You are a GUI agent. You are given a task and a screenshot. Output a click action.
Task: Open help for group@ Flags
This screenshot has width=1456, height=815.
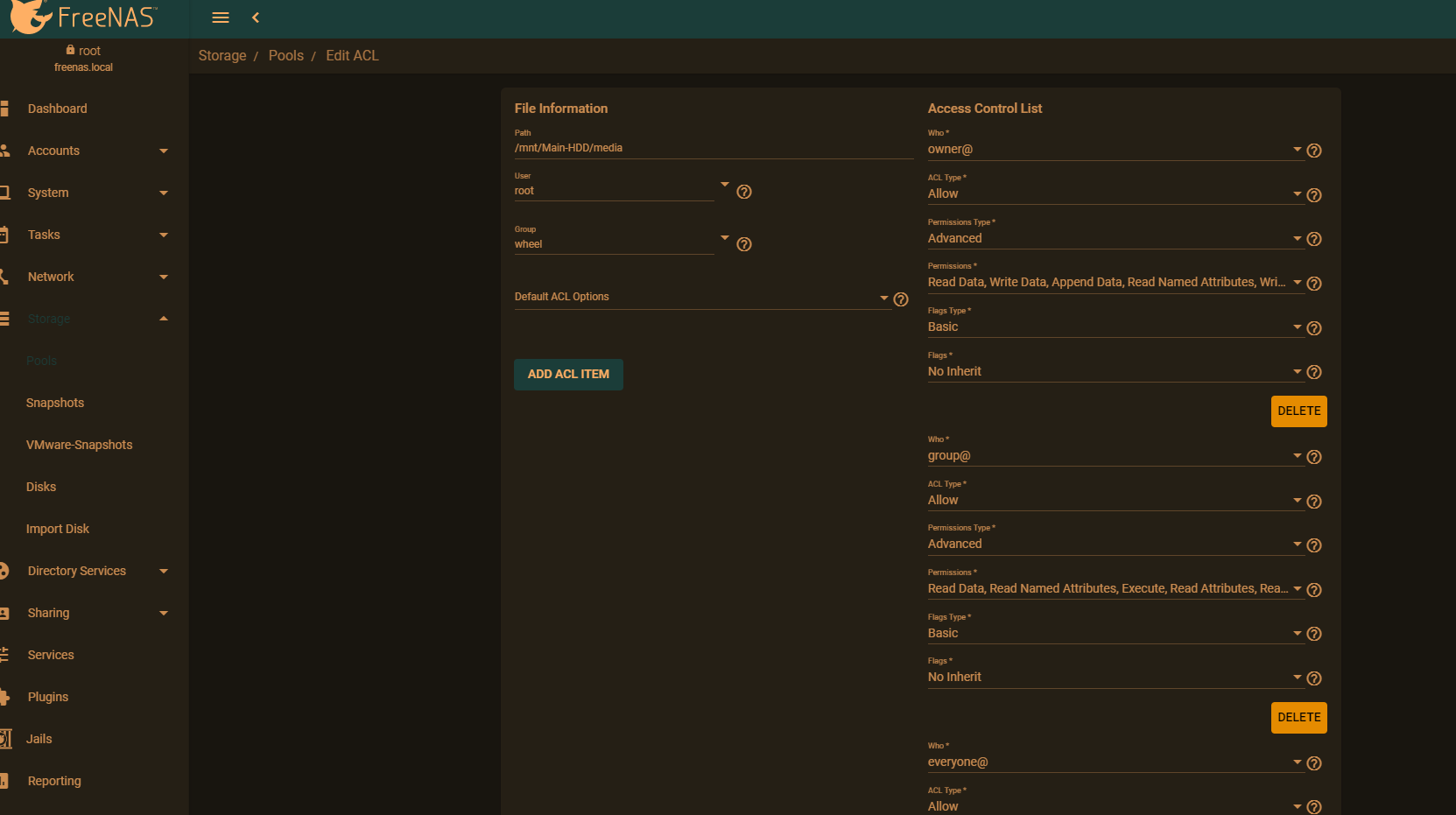coord(1314,678)
